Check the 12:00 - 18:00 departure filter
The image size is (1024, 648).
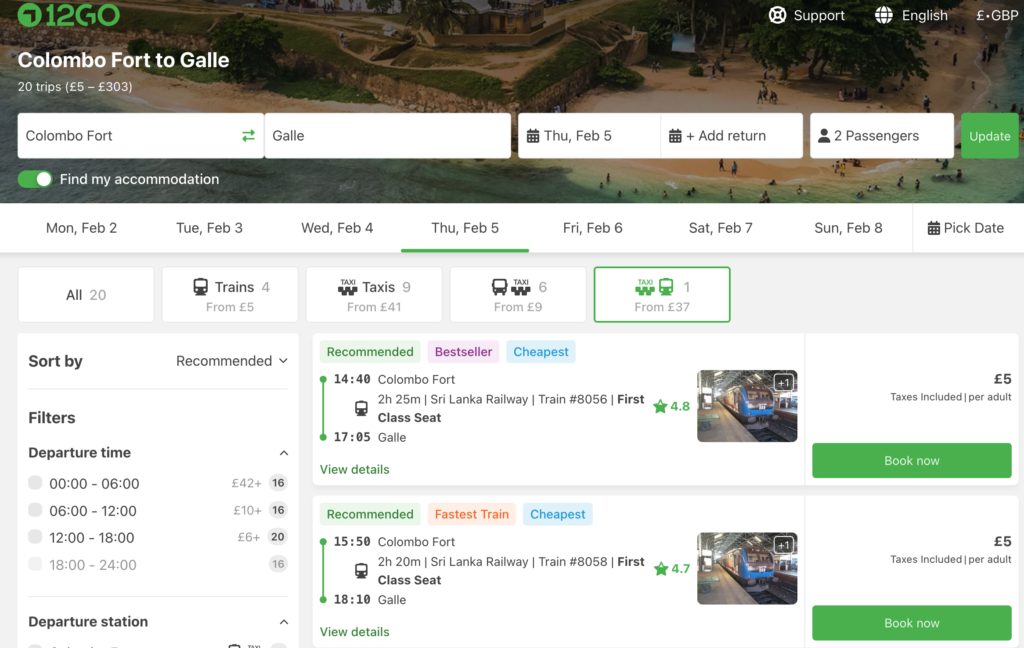click(x=36, y=537)
